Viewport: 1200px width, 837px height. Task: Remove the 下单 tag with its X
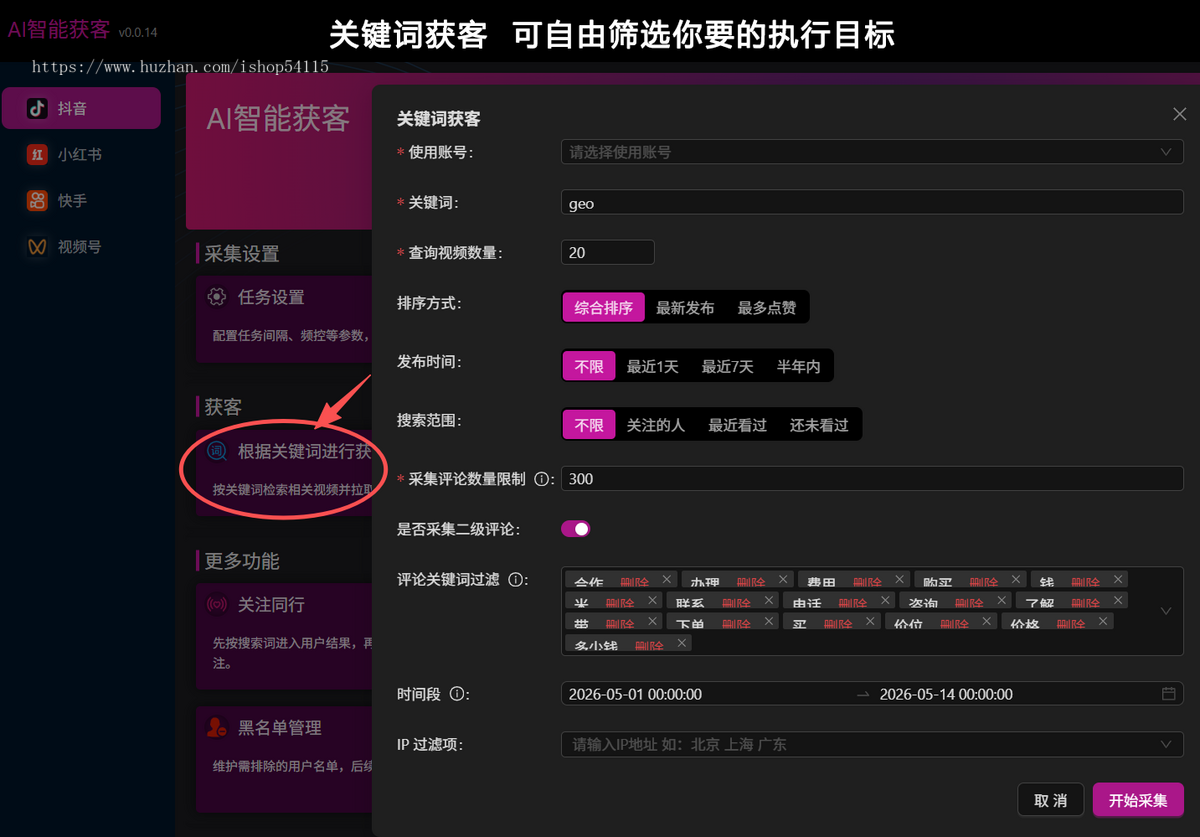[769, 622]
